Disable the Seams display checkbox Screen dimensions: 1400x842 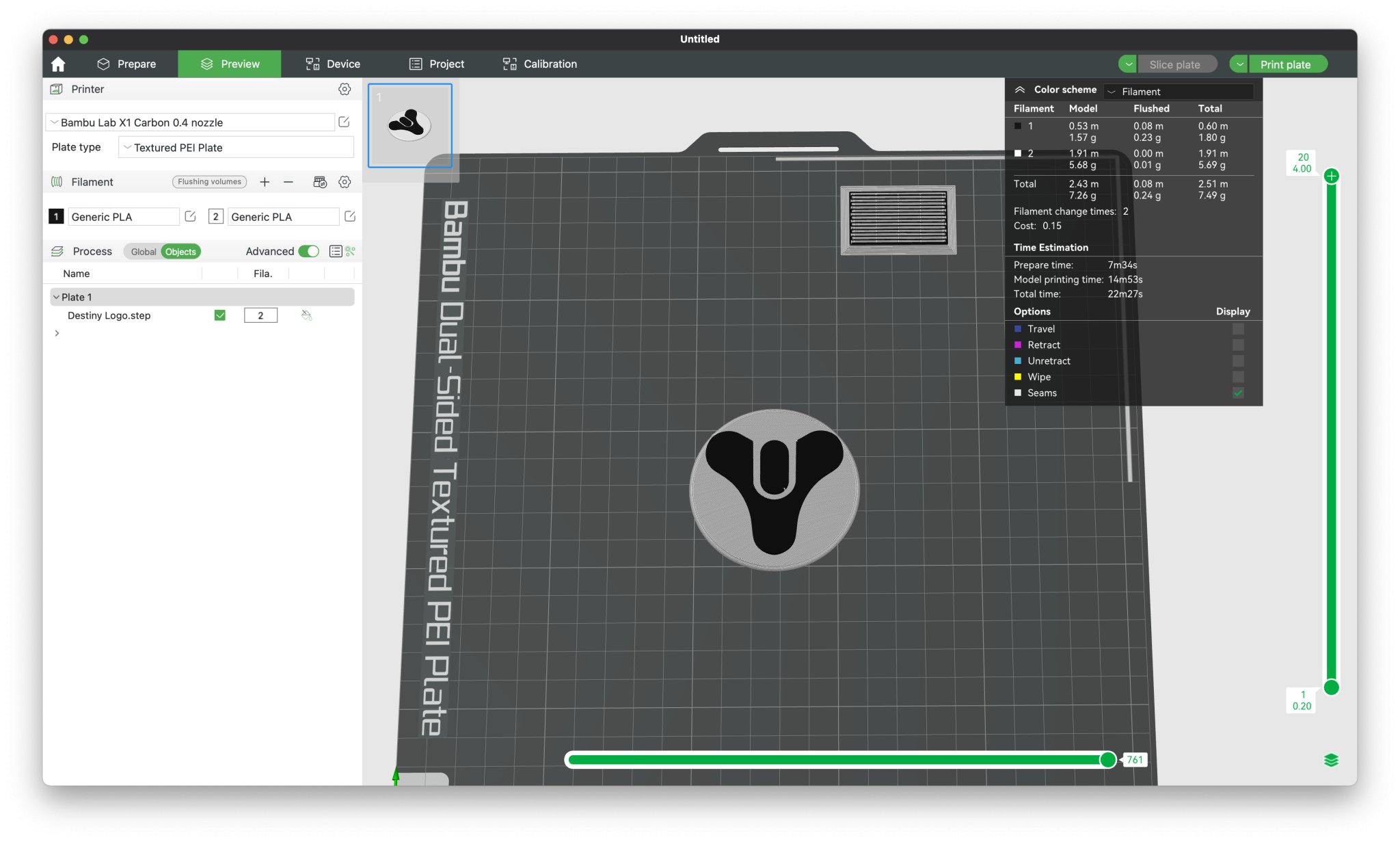(1238, 393)
